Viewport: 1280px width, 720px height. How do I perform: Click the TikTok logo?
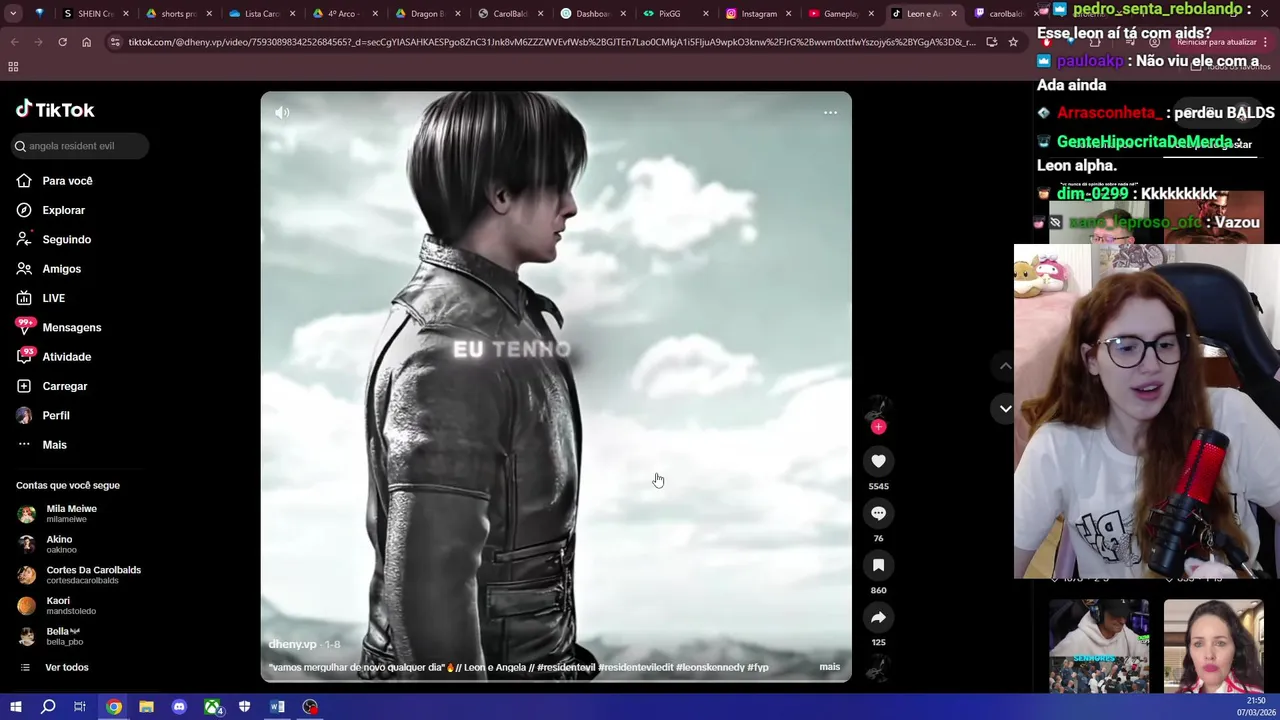pyautogui.click(x=55, y=110)
